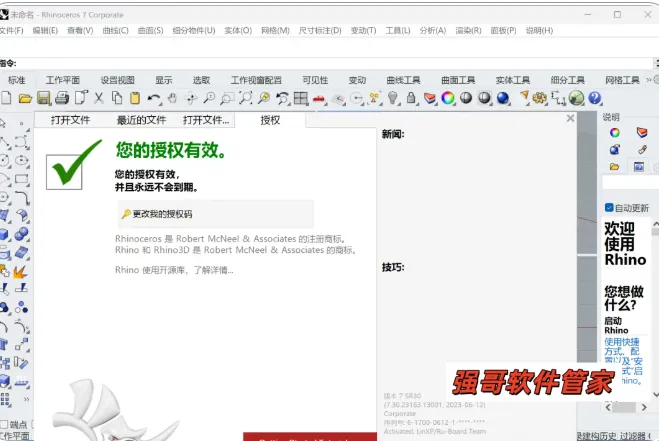Switch to the 实体工具 toolbar tab

(x=513, y=80)
